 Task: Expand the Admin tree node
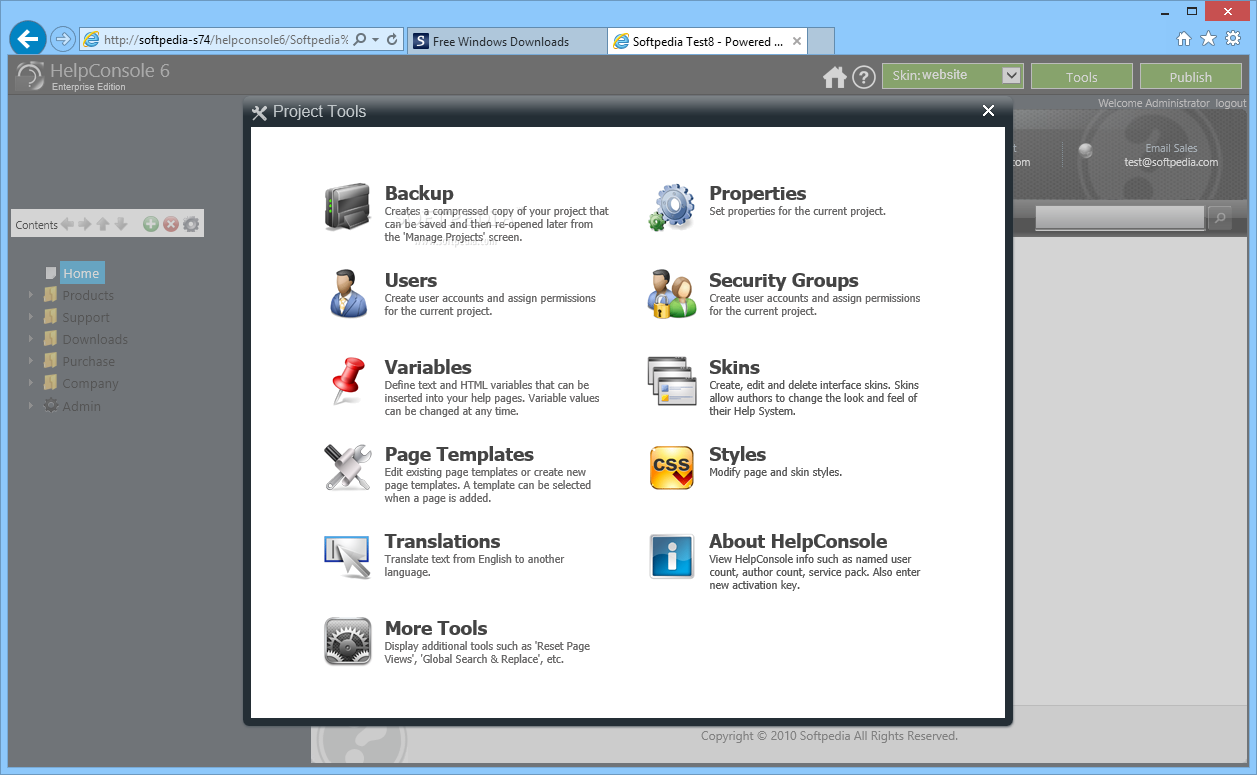(x=31, y=406)
